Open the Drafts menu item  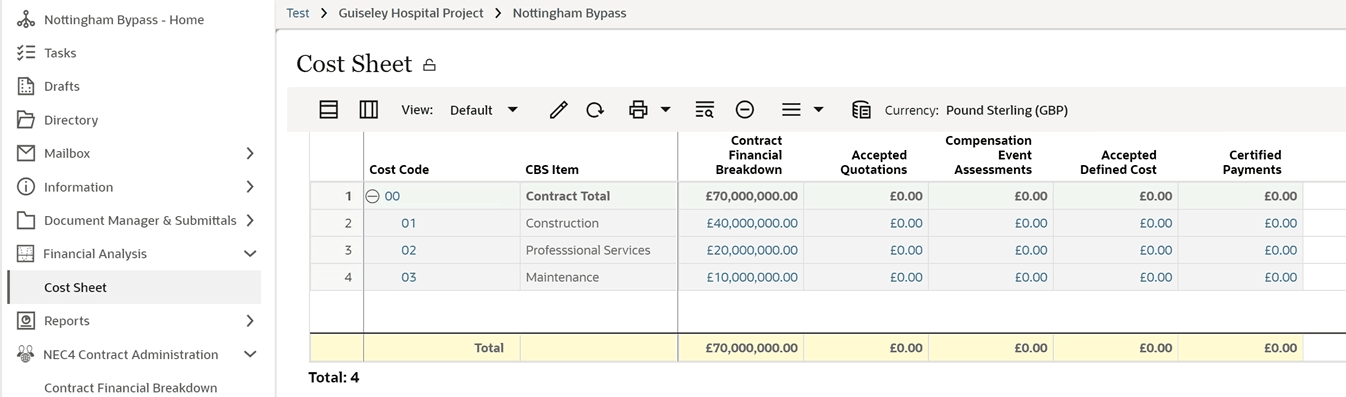(x=62, y=86)
